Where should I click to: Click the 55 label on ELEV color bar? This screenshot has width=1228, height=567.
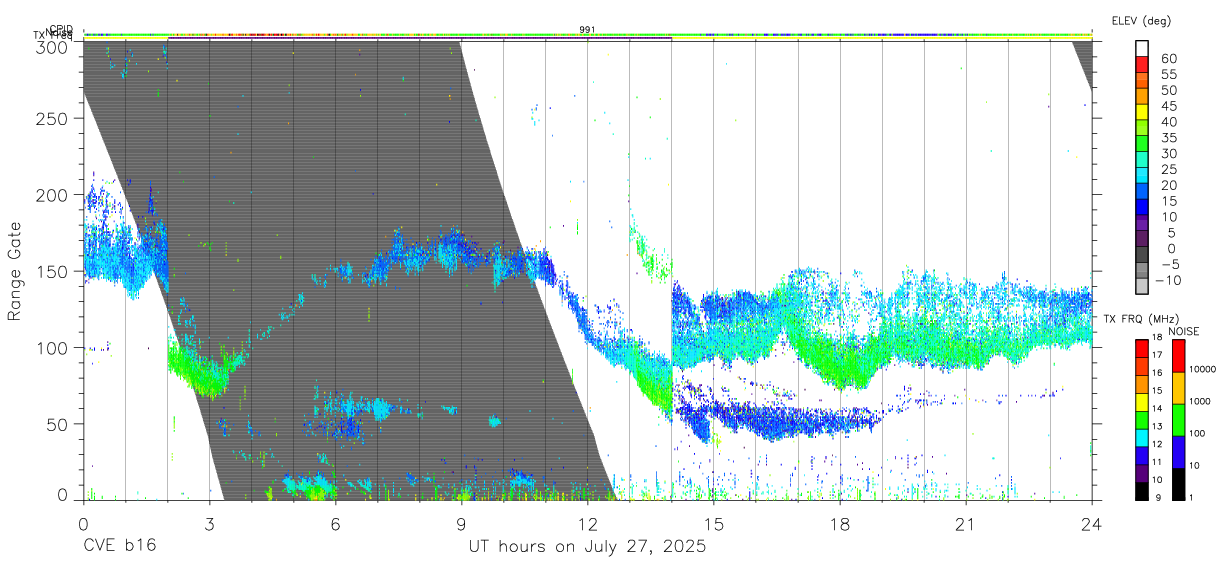[1168, 74]
